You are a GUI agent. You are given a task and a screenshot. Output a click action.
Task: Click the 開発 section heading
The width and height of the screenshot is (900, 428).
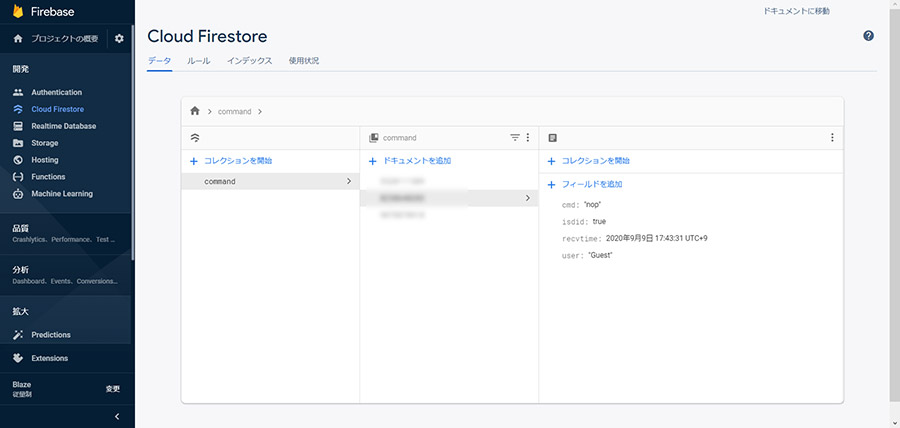(x=21, y=69)
